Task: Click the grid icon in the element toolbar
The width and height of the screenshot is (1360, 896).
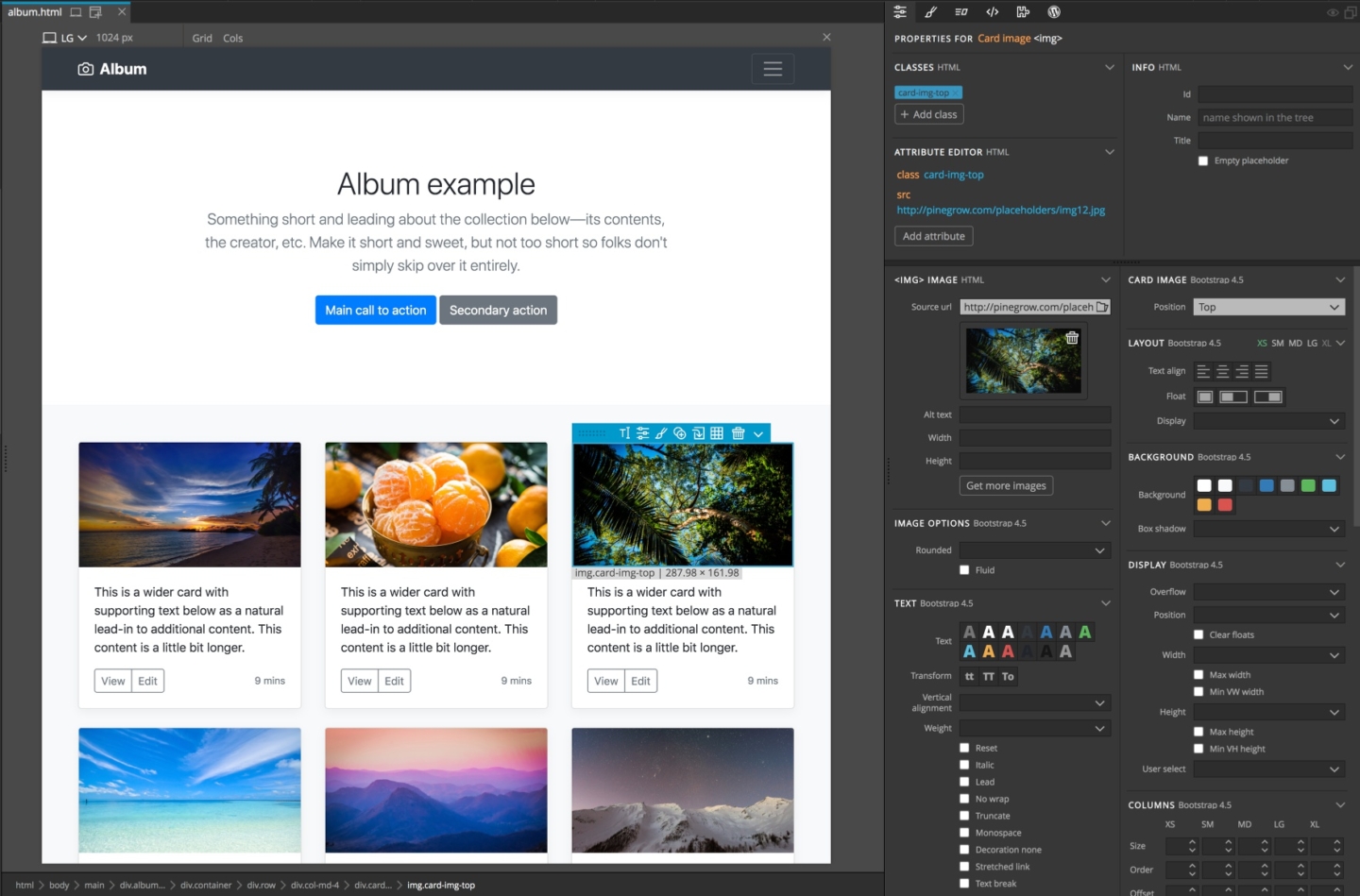Action: pyautogui.click(x=717, y=433)
